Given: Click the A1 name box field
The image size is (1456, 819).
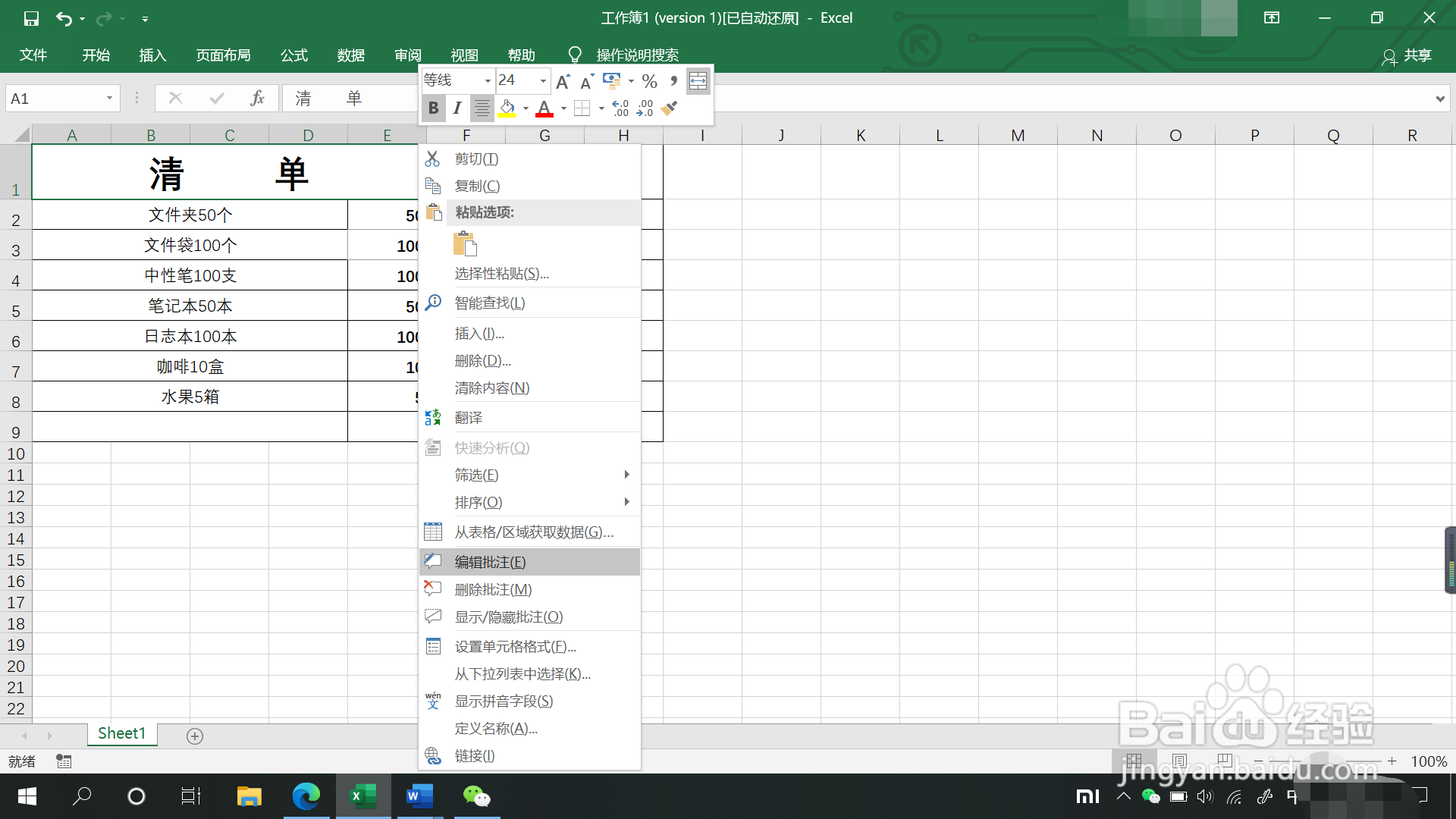Looking at the screenshot, I should 53,99.
